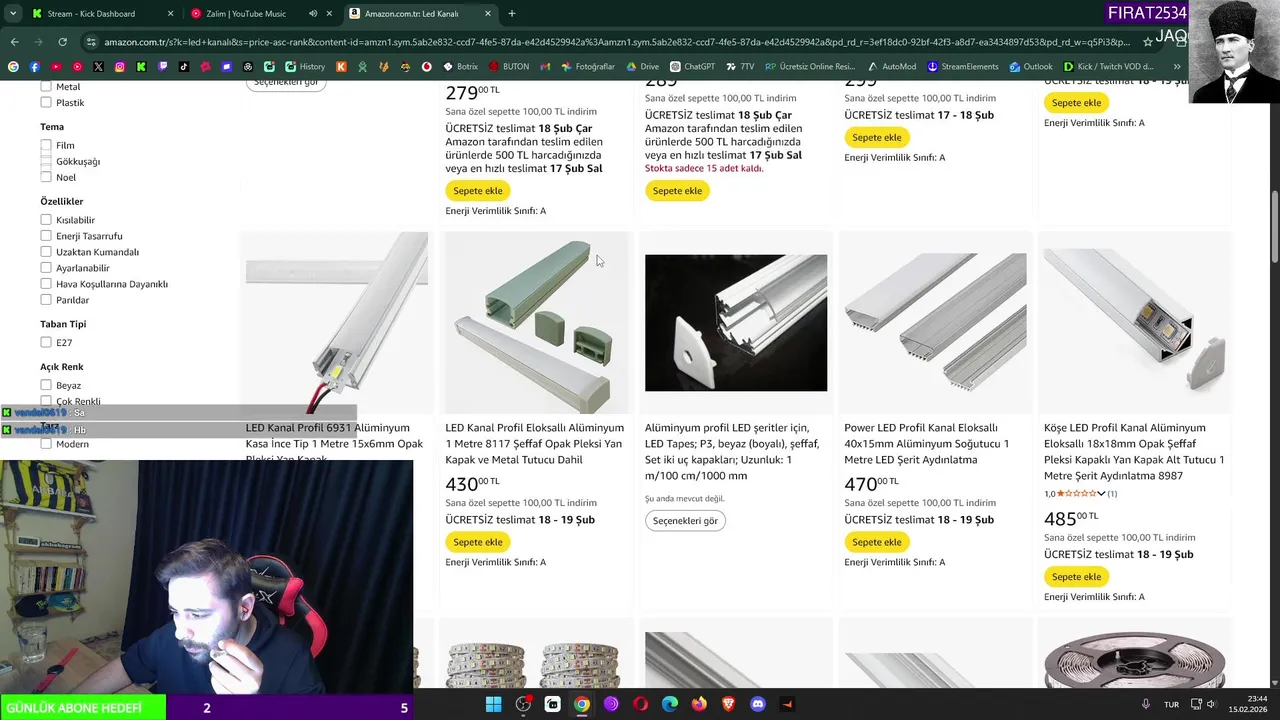The width and height of the screenshot is (1280, 720).
Task: Open the Köşe LED Profil corner image
Action: point(1134,322)
